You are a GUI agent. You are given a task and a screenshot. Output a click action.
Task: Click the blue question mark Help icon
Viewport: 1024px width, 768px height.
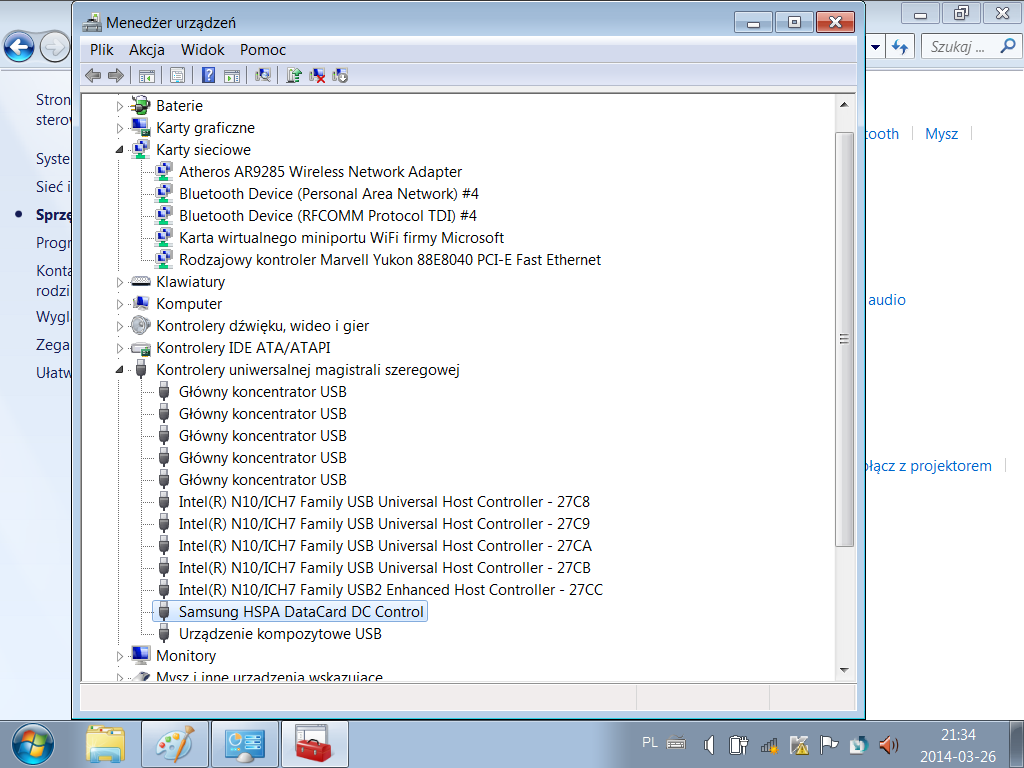coord(208,75)
